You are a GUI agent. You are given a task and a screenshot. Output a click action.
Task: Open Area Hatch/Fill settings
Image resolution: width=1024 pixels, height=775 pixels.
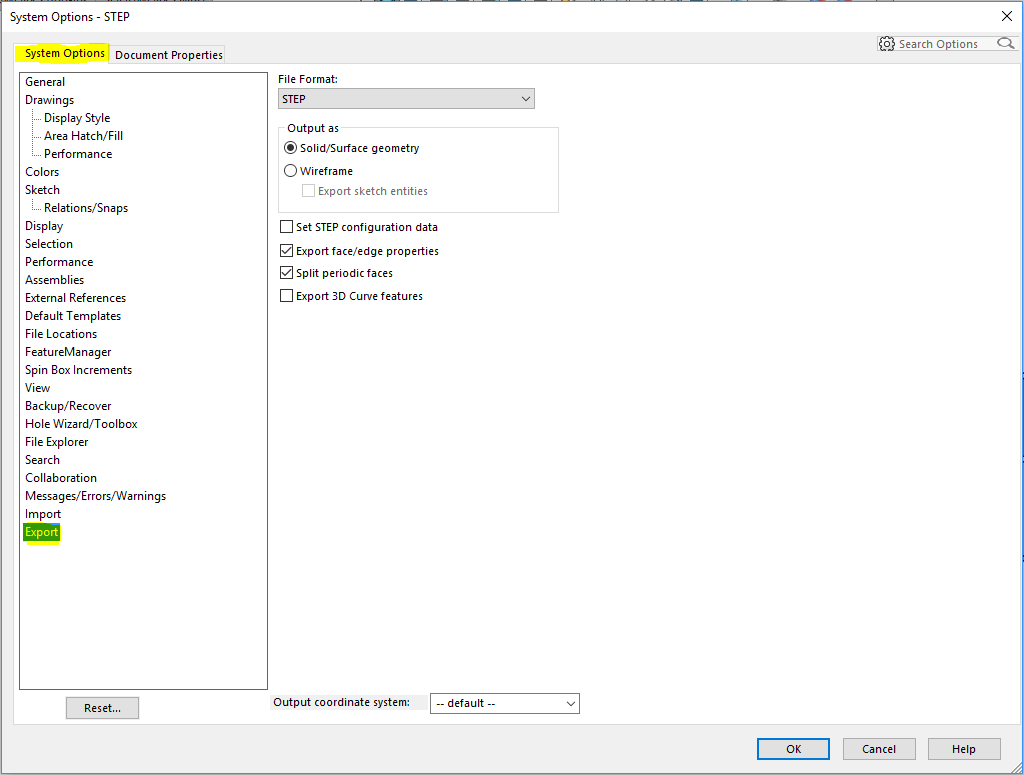tap(84, 136)
